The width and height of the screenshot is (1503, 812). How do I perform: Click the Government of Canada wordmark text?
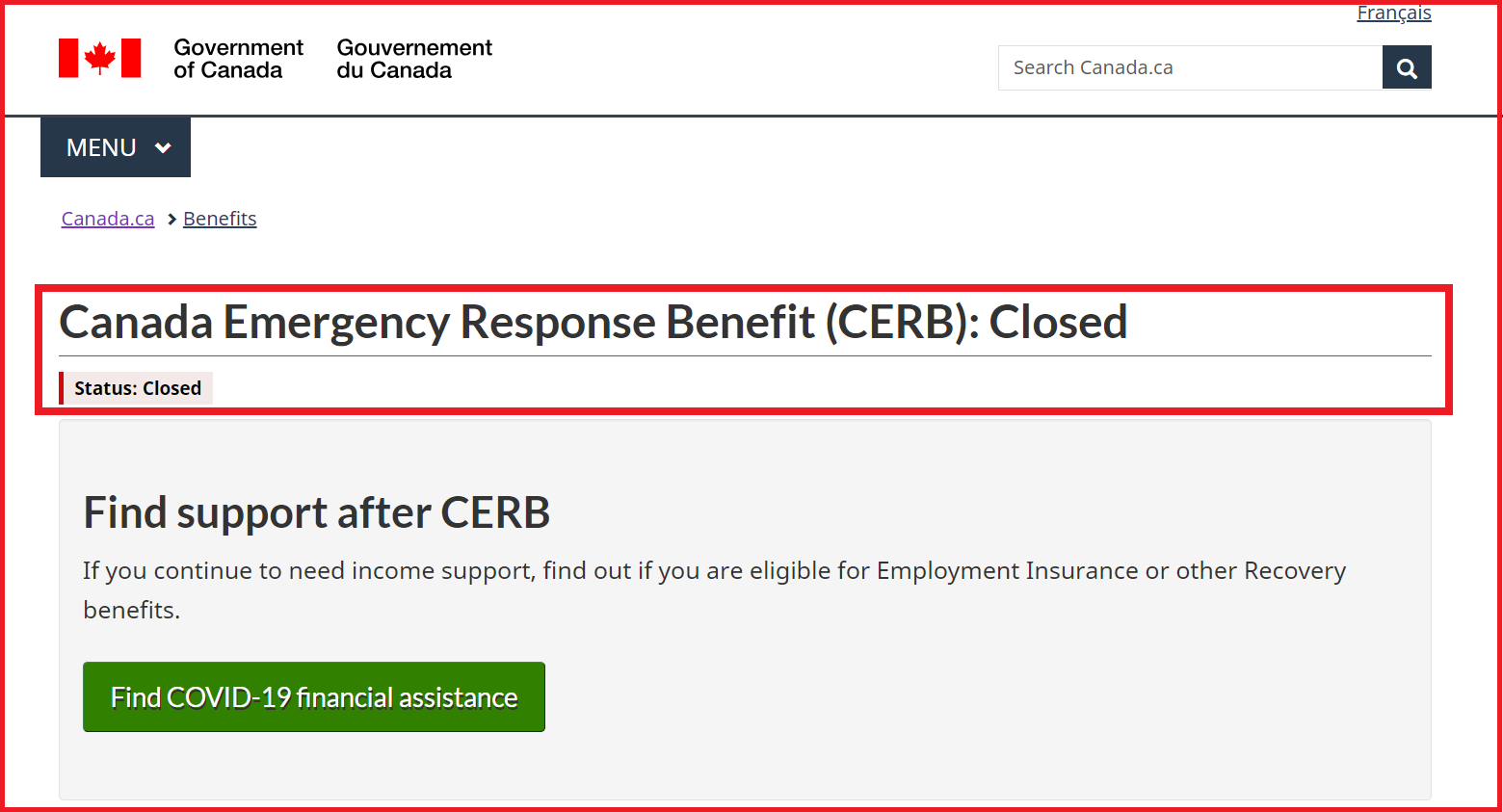point(238,58)
